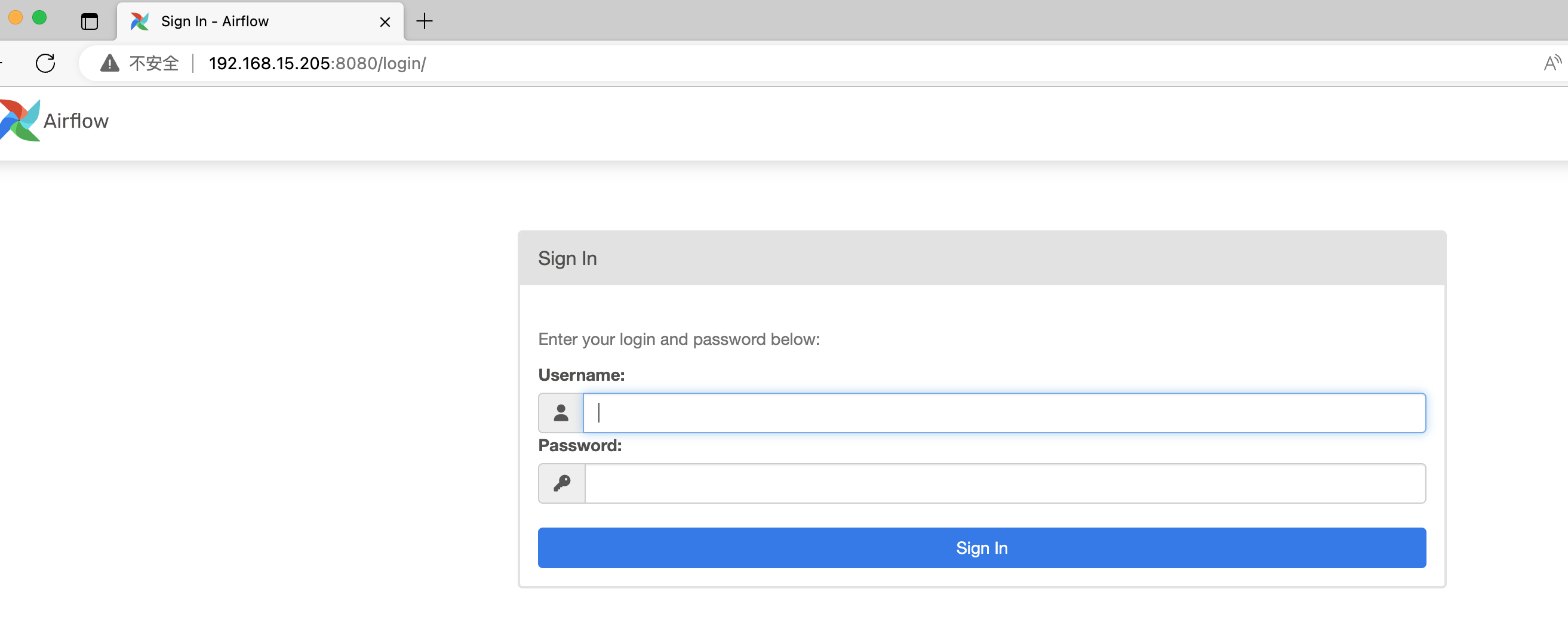Click the green maximize window button
The width and height of the screenshot is (1568, 635).
(39, 18)
